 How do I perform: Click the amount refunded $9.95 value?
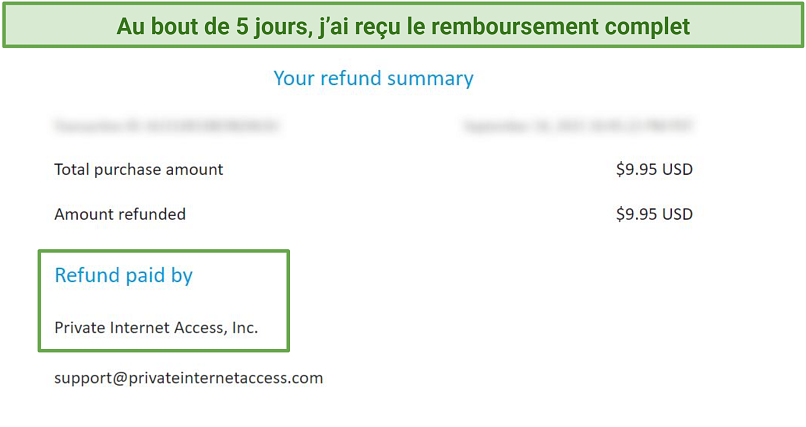(x=654, y=214)
